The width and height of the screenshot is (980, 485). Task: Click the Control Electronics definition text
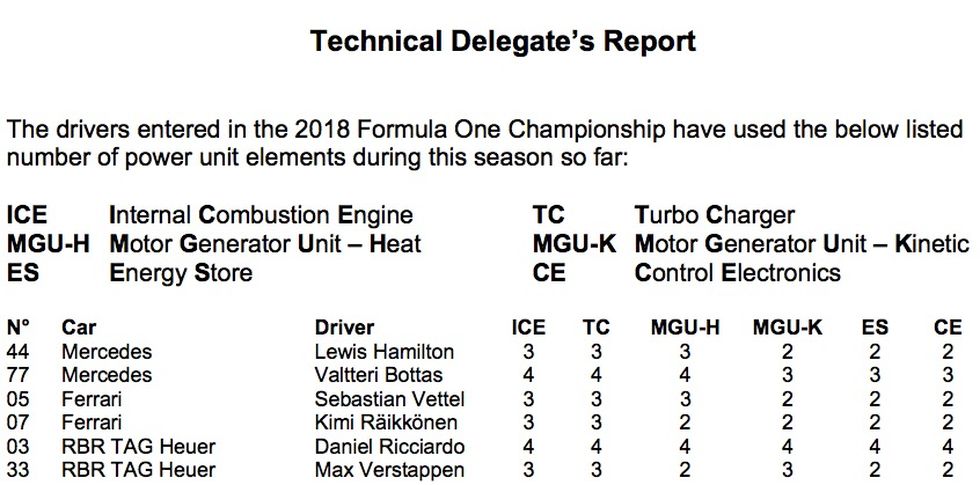click(738, 273)
